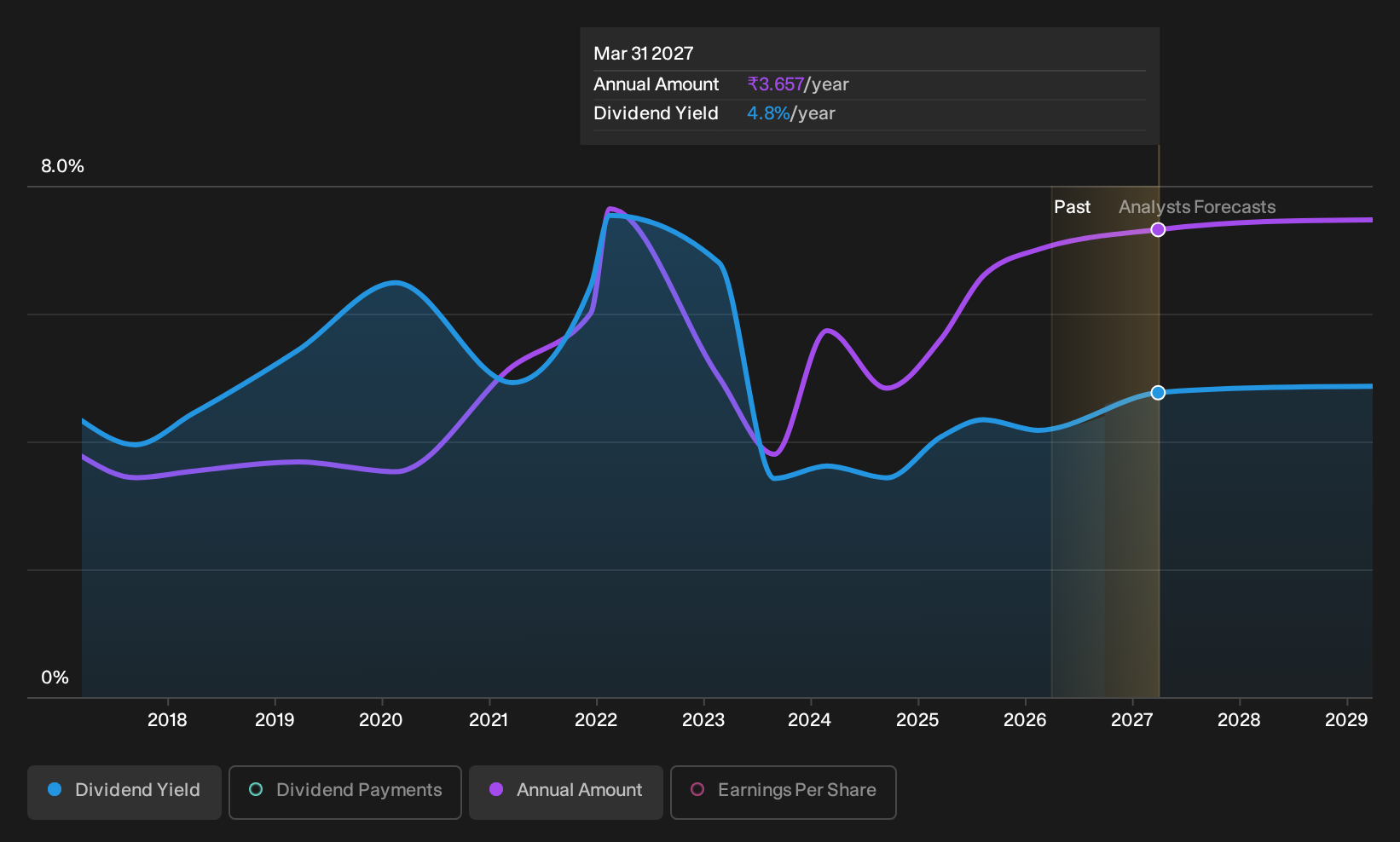Click the 2029 x-axis label
1400x842 pixels.
[1346, 720]
